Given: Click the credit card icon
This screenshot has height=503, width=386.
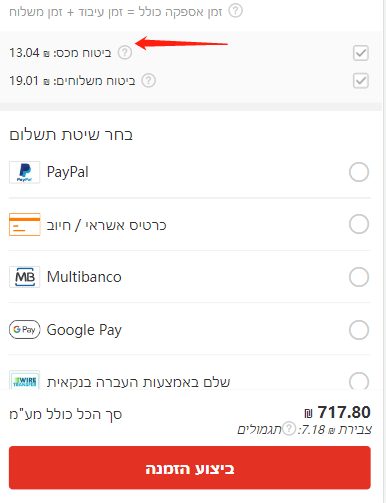Looking at the screenshot, I should [x=25, y=224].
